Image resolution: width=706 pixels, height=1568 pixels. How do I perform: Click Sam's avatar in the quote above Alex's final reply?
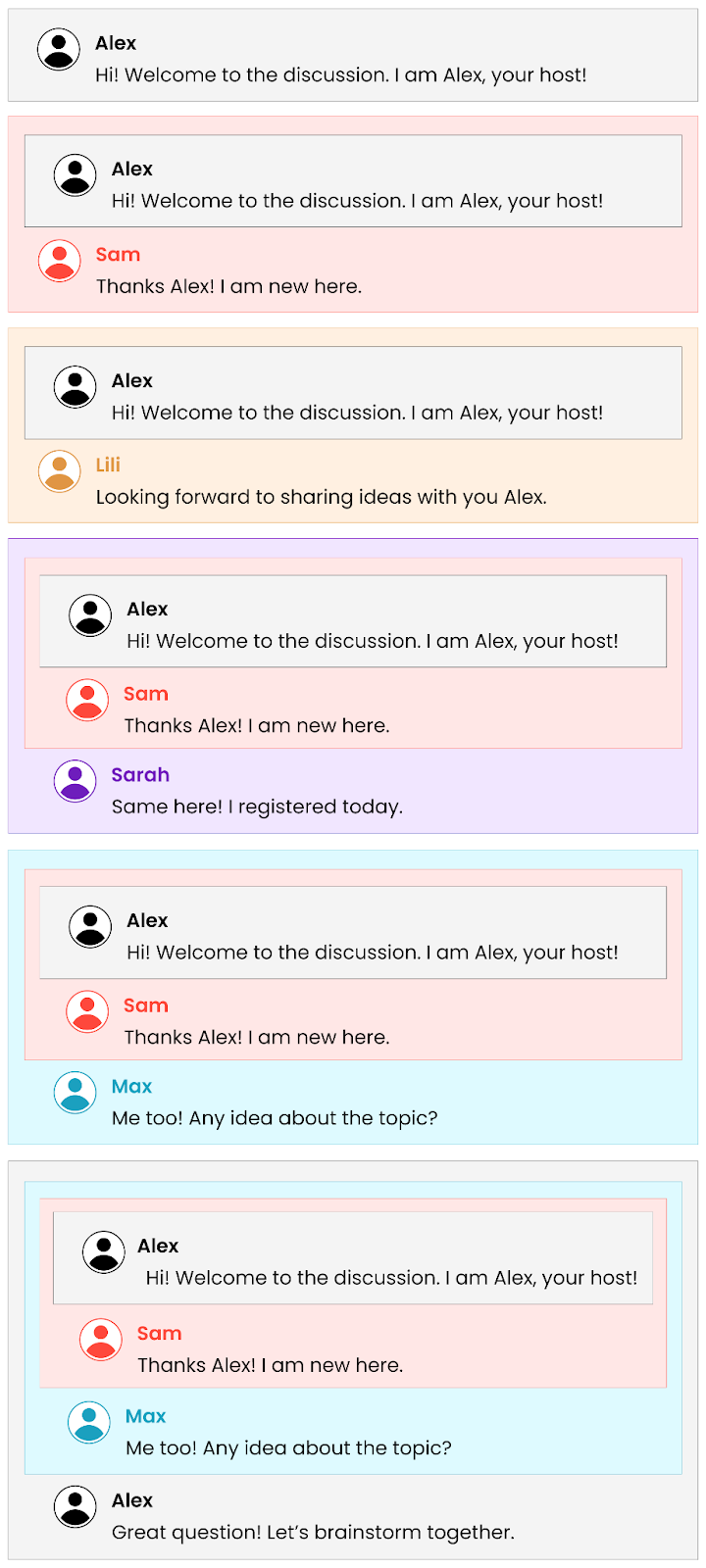point(101,1340)
